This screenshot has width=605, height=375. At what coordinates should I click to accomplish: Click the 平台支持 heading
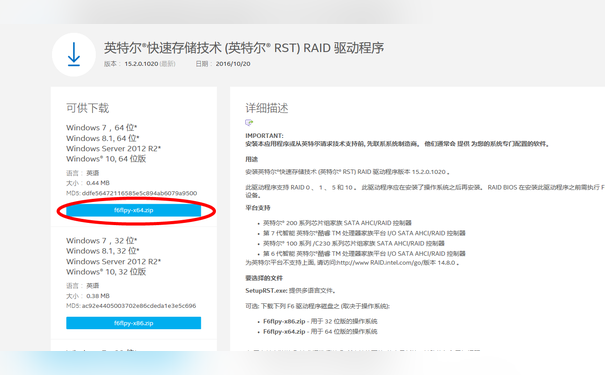point(258,208)
